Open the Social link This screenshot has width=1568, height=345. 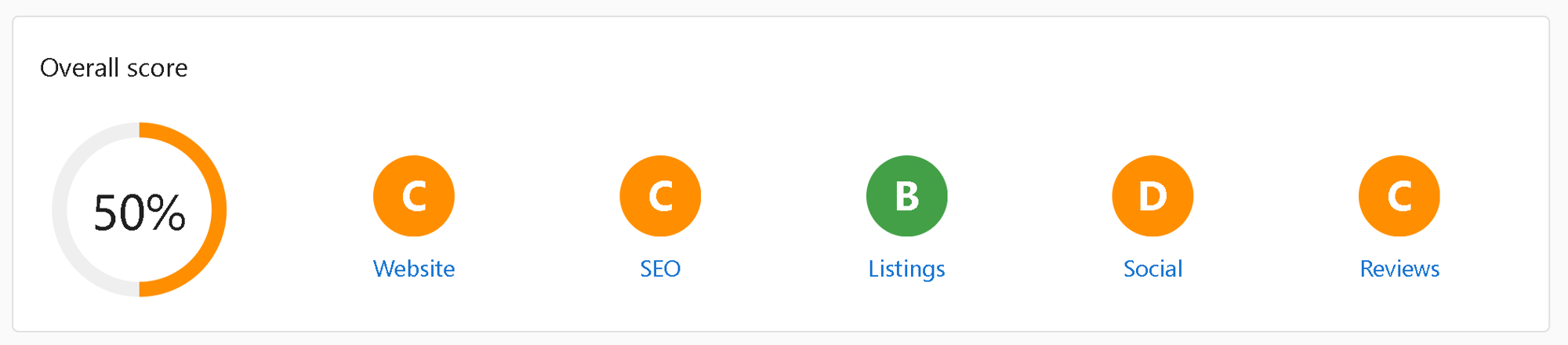[1152, 269]
